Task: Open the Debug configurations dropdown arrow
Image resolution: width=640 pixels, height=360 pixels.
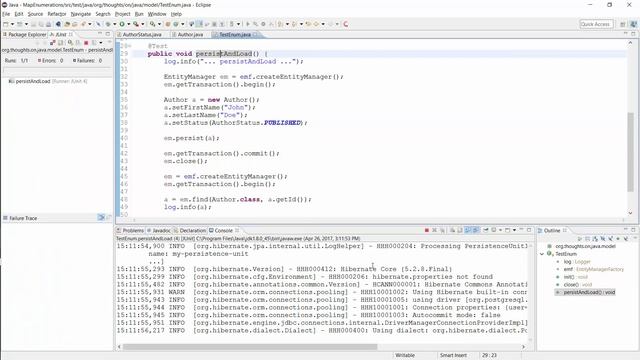Action: click(x=115, y=24)
